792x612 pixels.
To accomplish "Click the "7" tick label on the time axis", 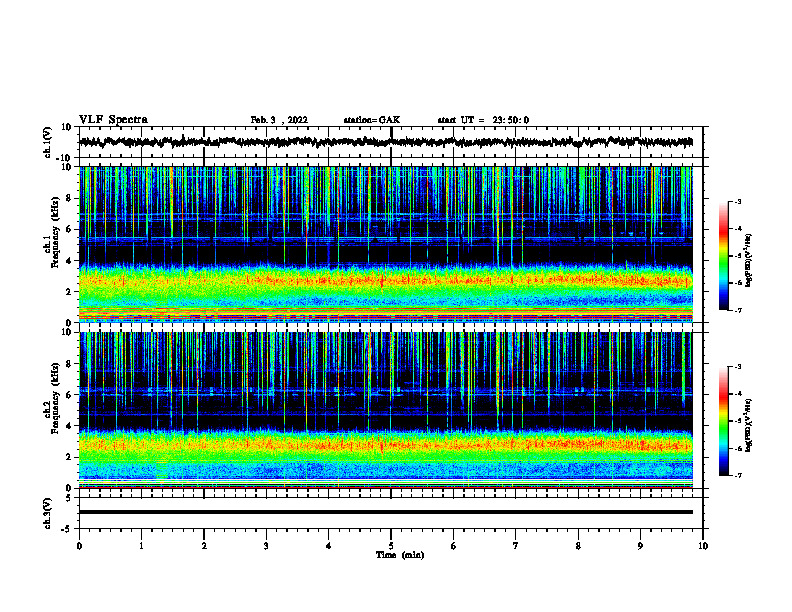I will click(x=516, y=546).
